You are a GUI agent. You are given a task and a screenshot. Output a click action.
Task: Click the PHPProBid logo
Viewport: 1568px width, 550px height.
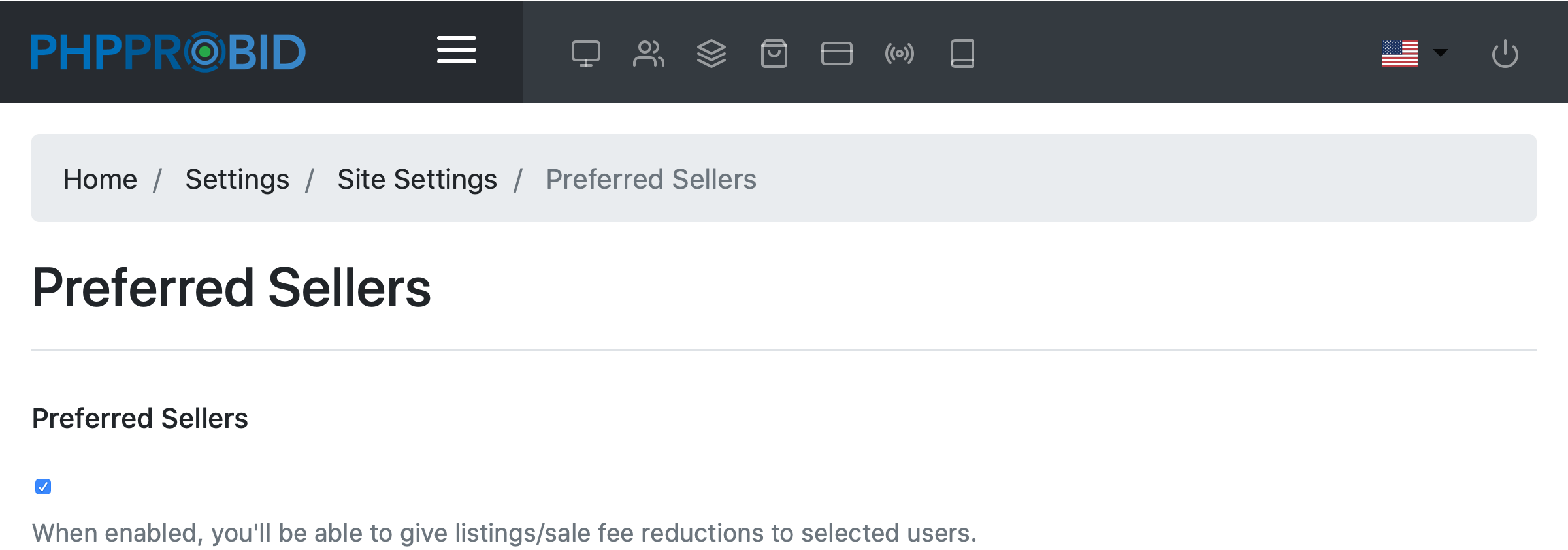168,52
